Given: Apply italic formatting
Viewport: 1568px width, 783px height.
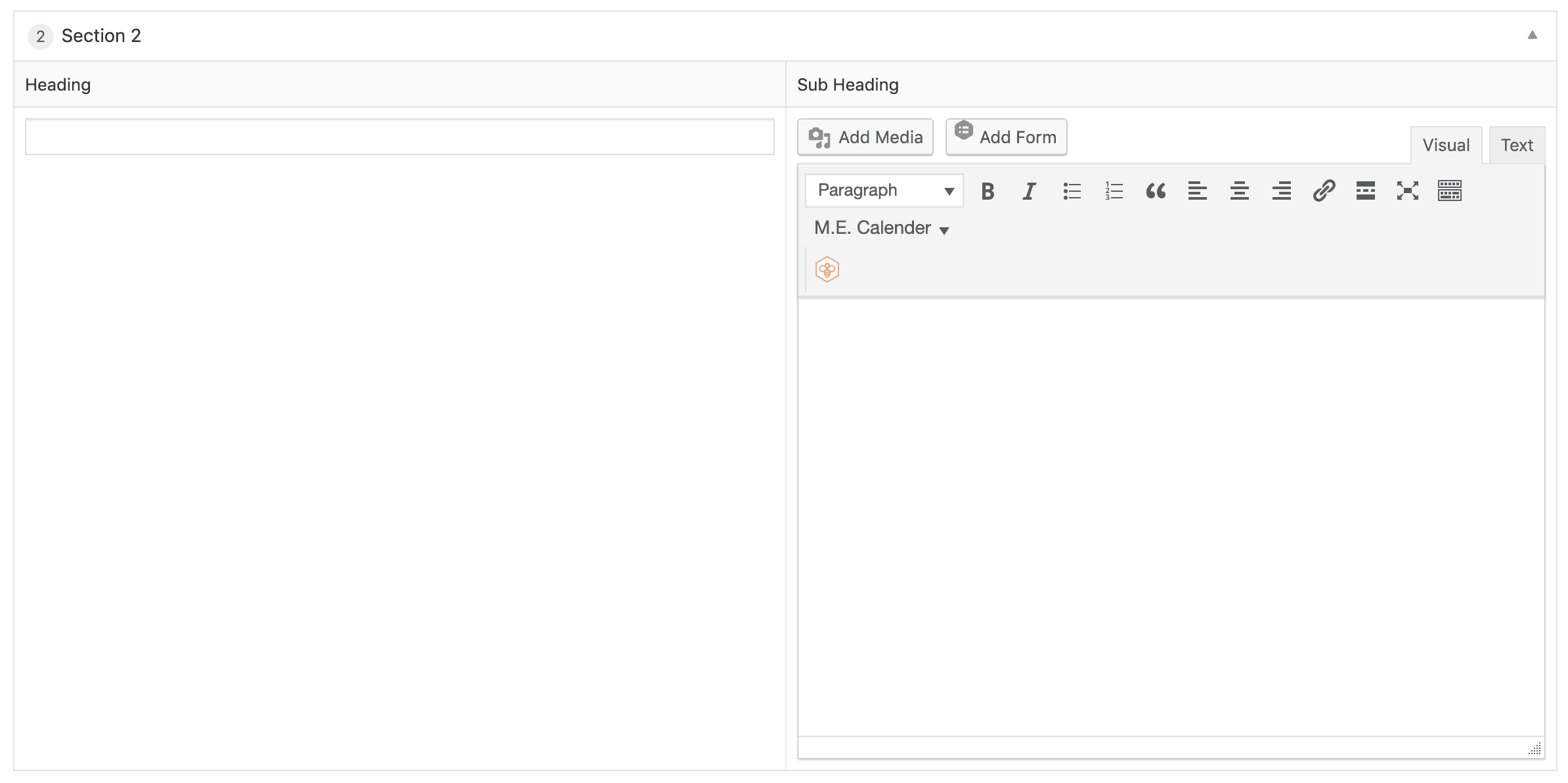Looking at the screenshot, I should click(x=1029, y=190).
